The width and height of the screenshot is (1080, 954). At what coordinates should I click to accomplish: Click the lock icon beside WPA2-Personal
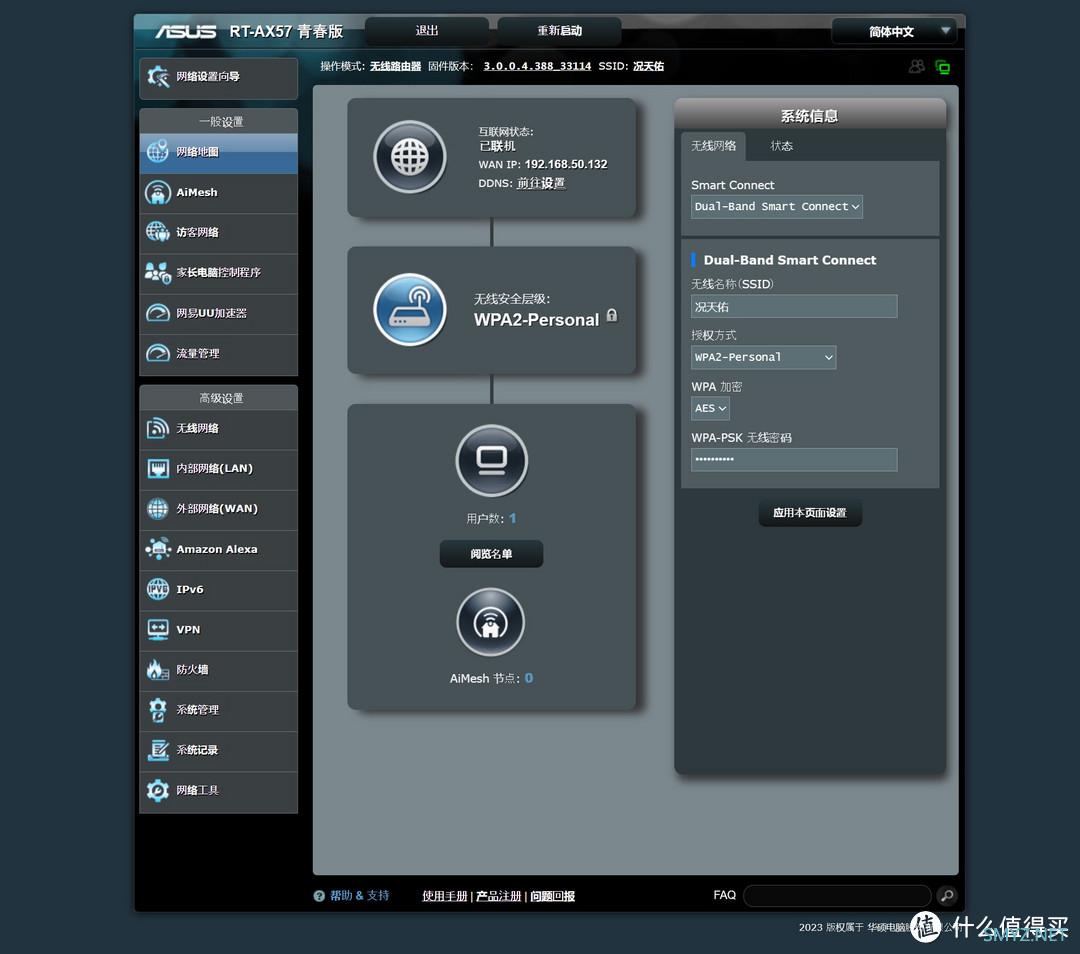(x=612, y=315)
